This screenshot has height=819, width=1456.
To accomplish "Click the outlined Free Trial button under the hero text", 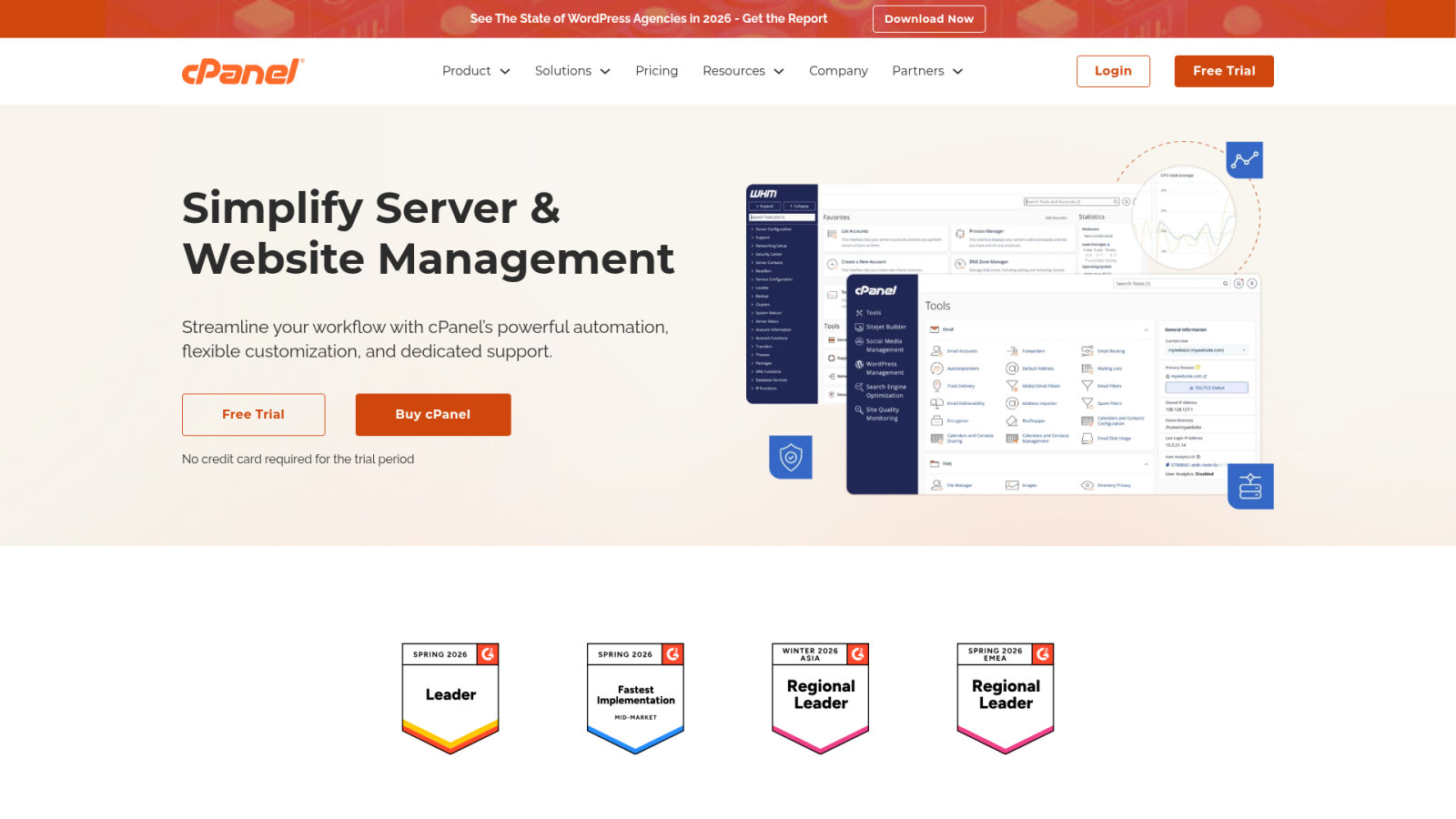I will 253,414.
